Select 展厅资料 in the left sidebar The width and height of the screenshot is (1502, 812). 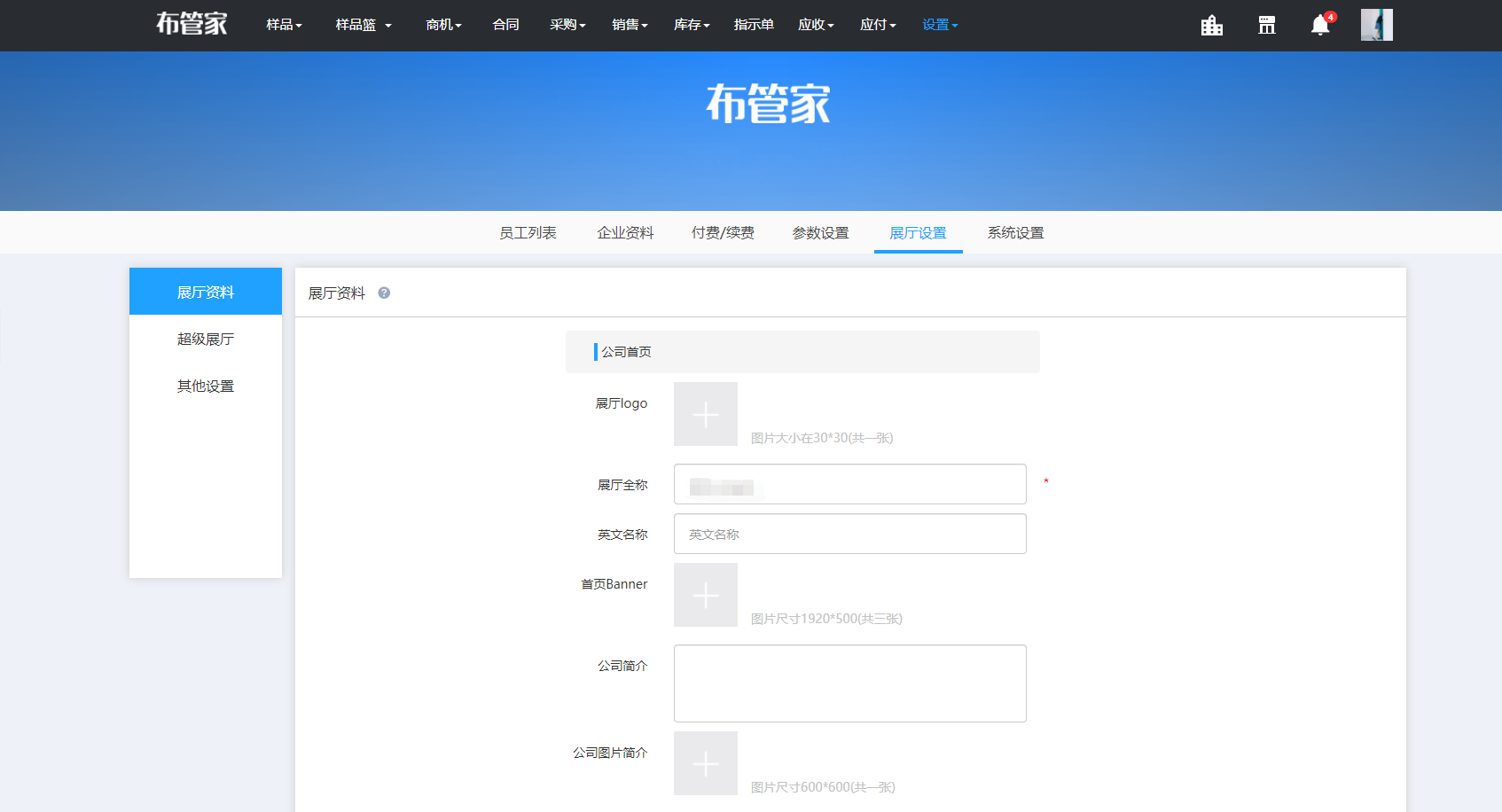(x=206, y=292)
